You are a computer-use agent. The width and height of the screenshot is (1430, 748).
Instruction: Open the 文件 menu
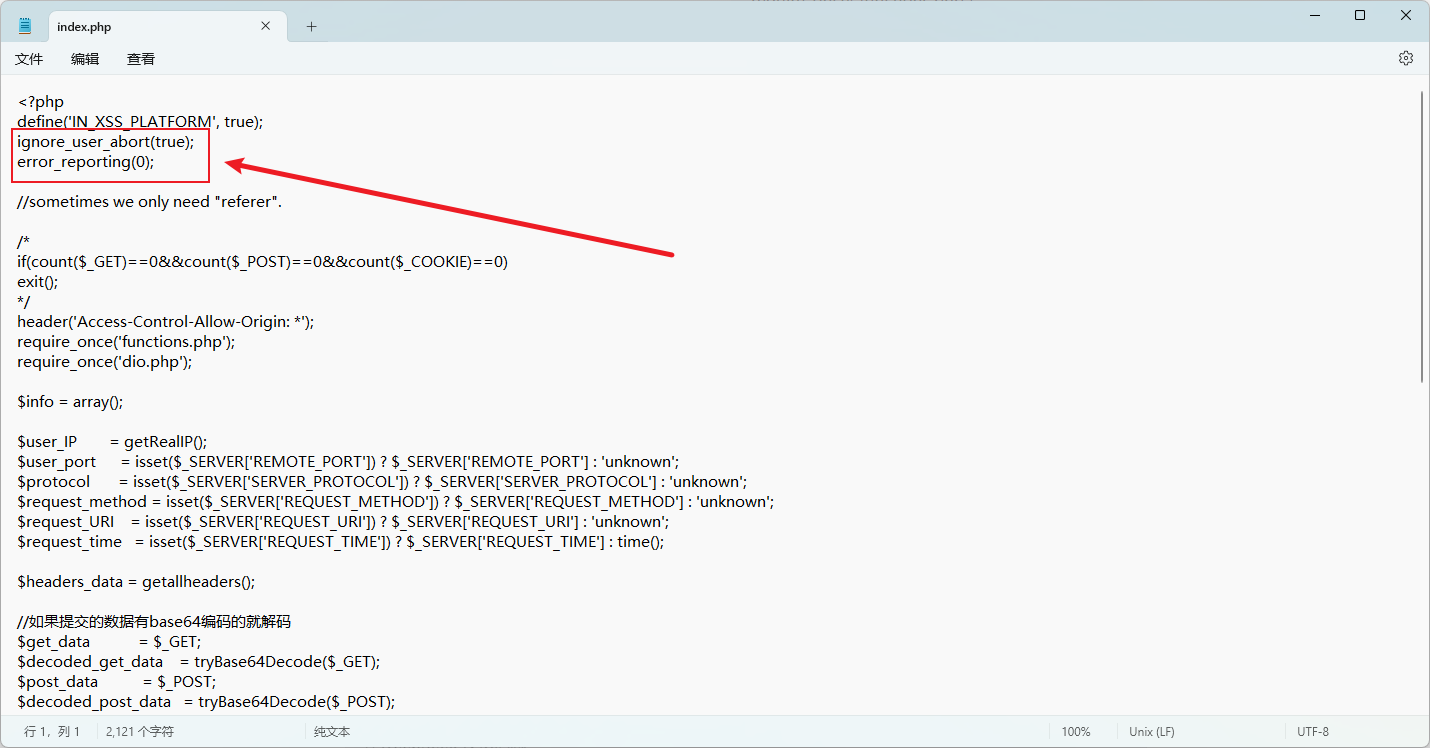(29, 59)
